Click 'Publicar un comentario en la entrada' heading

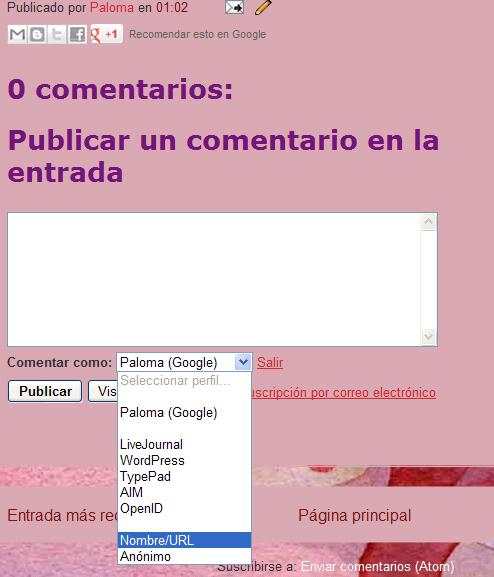[x=223, y=156]
